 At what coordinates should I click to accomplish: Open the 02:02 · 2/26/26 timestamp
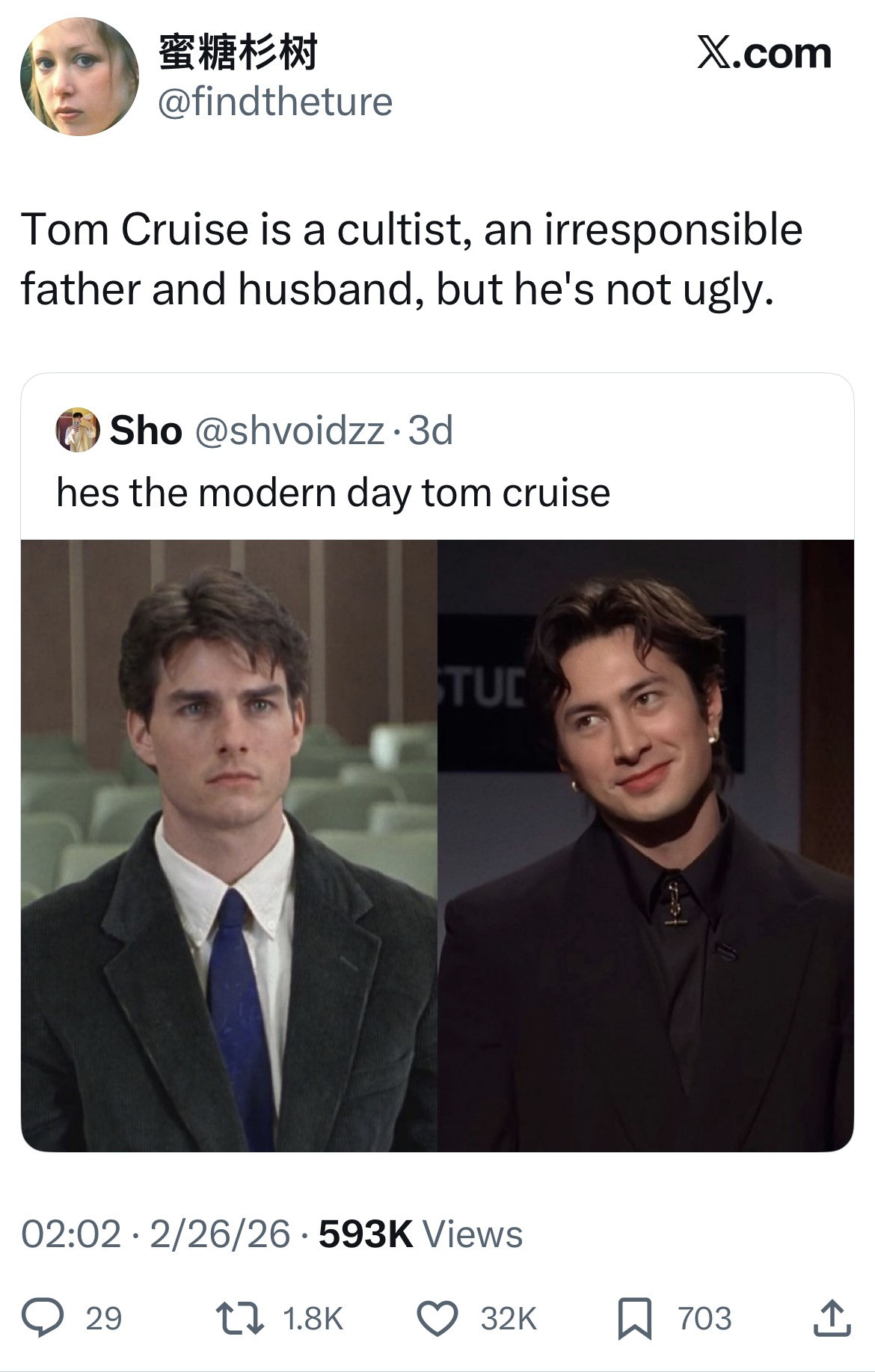(x=156, y=1234)
